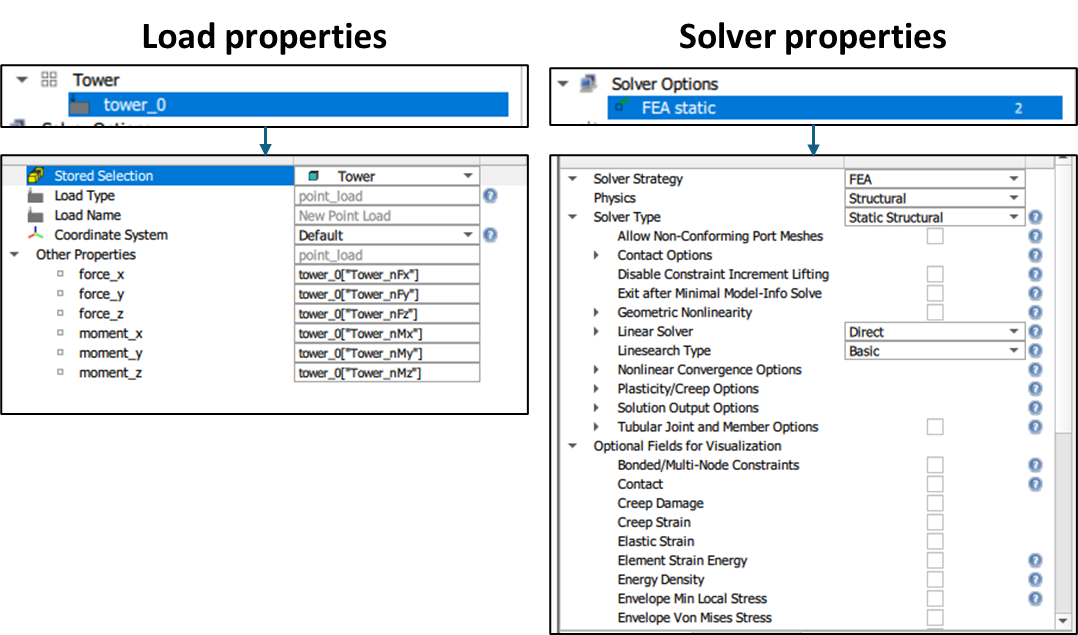Enable Geometric Nonlinearity checkbox
The height and width of the screenshot is (635, 1078).
pyautogui.click(x=935, y=312)
